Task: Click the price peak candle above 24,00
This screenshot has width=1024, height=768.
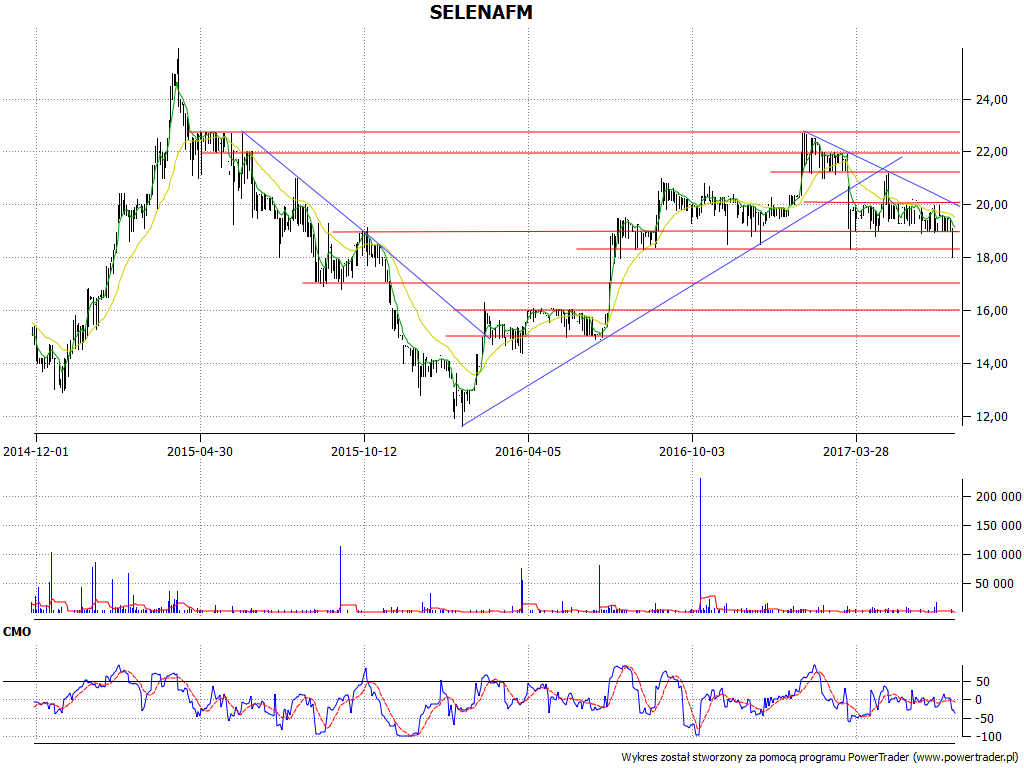Action: [178, 78]
